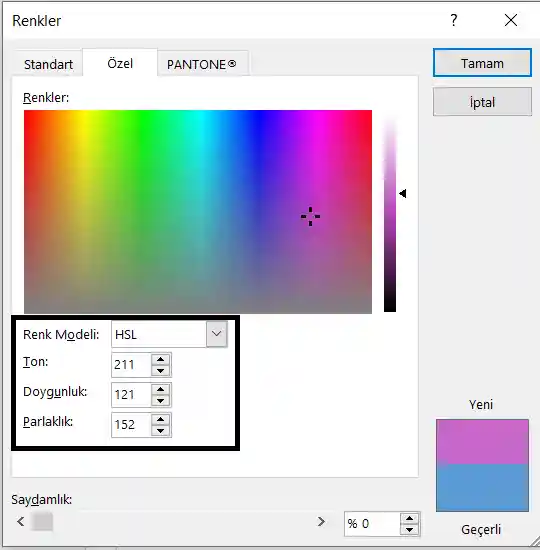Decrease Parlaklık with down arrow
The height and width of the screenshot is (550, 540).
(161, 431)
